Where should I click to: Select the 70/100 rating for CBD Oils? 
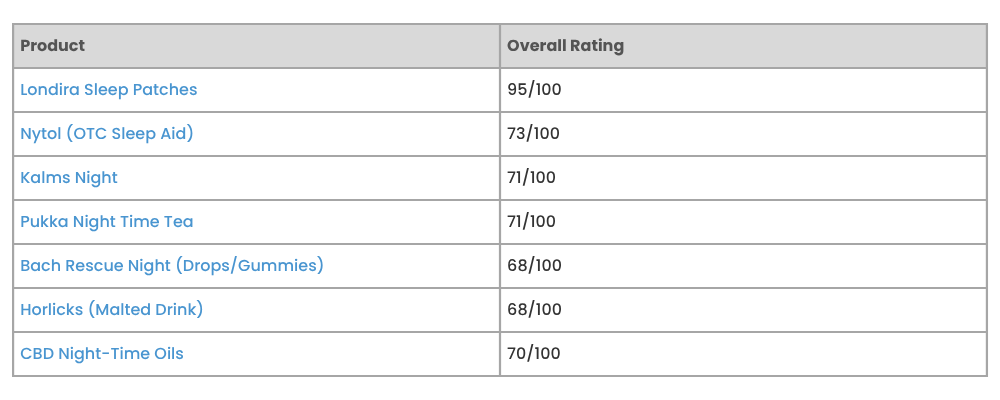tap(534, 353)
